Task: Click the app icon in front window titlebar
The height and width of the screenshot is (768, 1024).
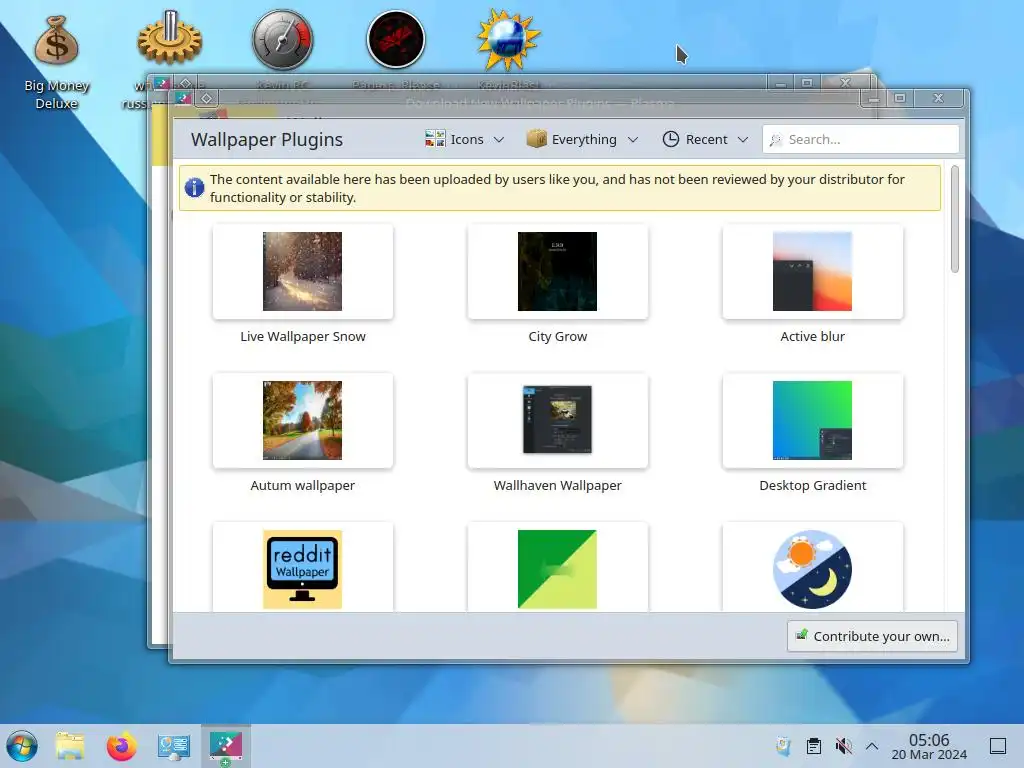Action: (184, 99)
